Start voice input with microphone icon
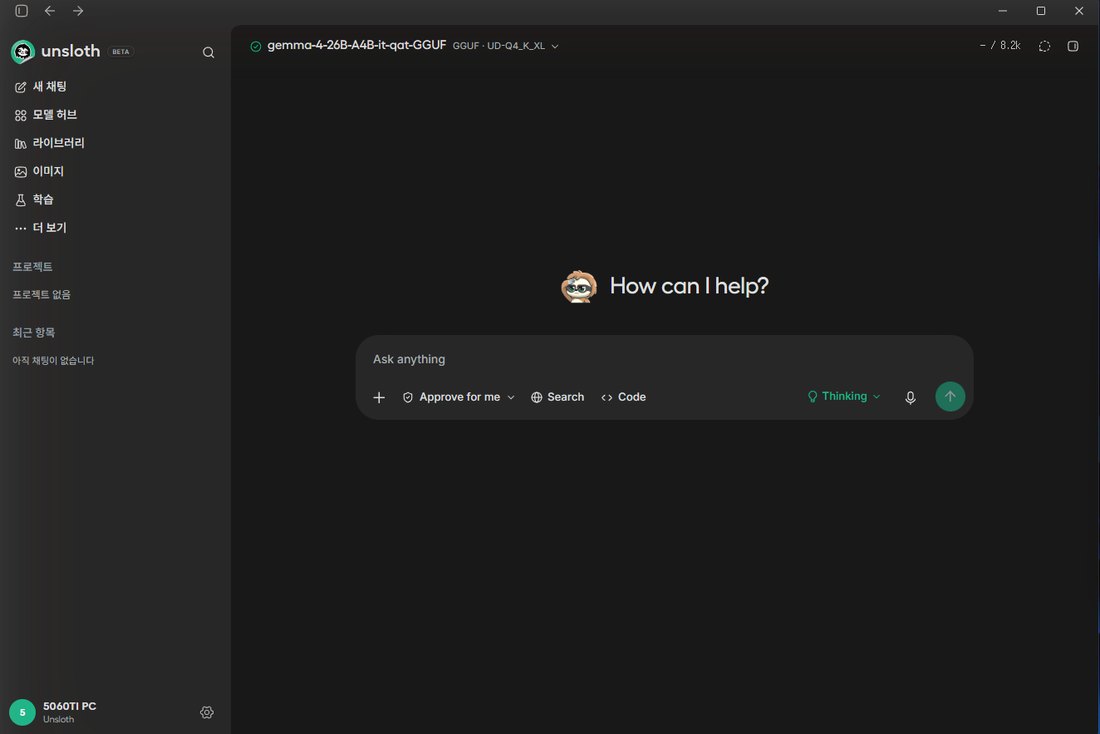The height and width of the screenshot is (734, 1100). click(x=910, y=397)
